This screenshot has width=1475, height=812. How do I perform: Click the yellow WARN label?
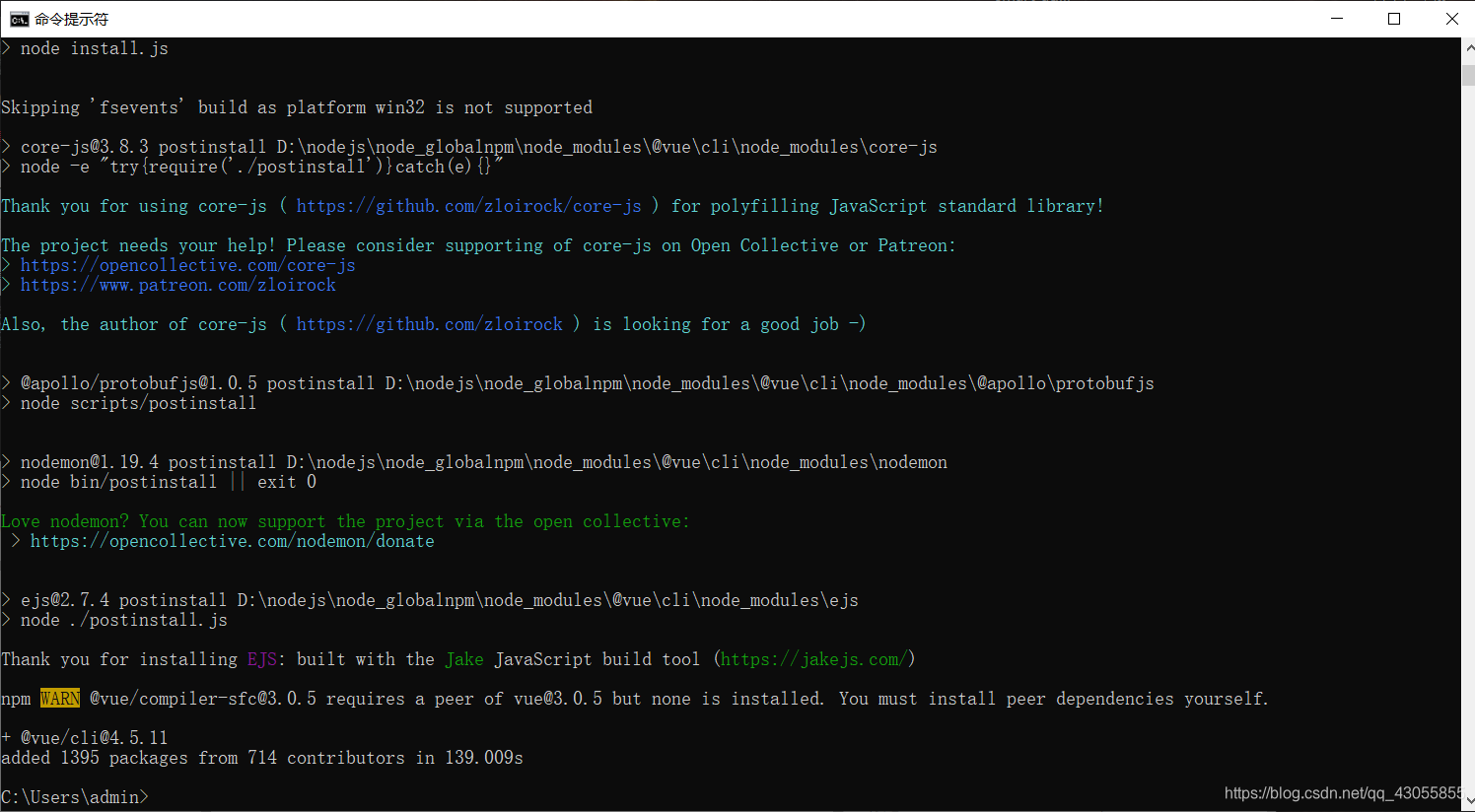60,699
